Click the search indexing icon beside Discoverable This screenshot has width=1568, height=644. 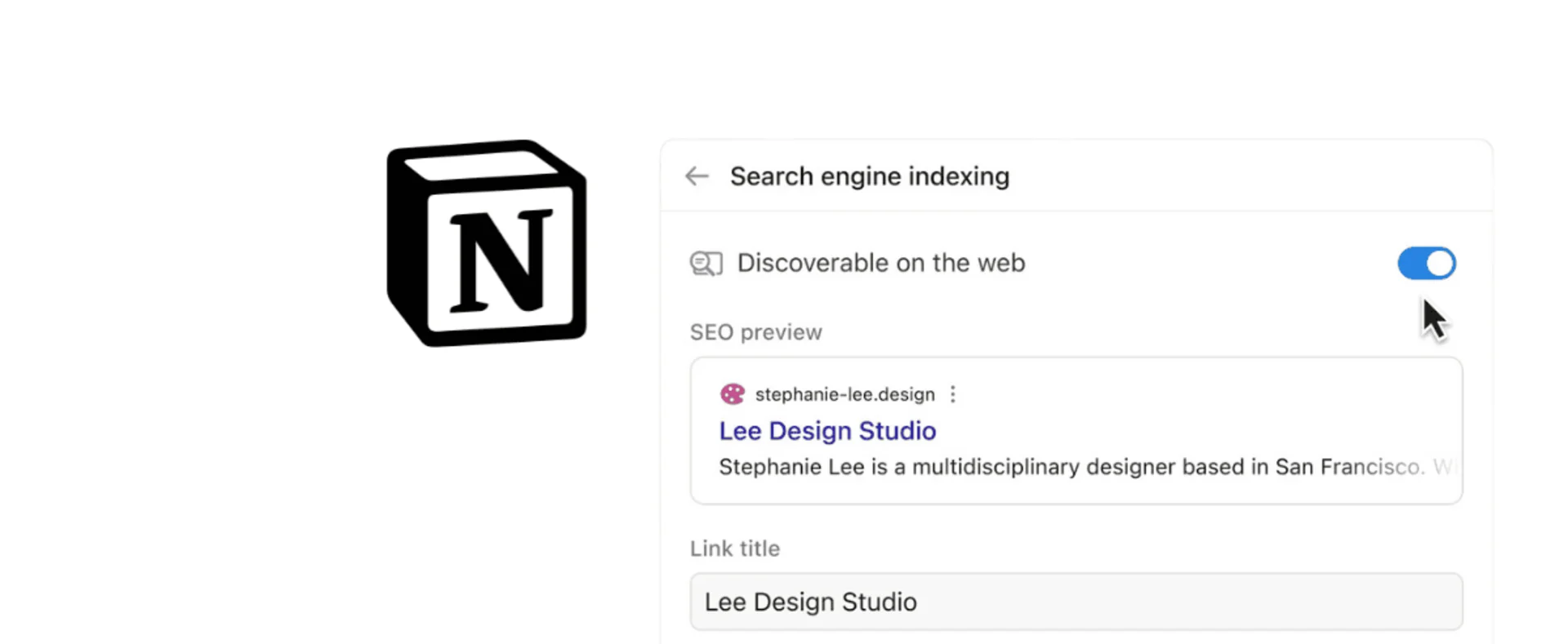706,264
